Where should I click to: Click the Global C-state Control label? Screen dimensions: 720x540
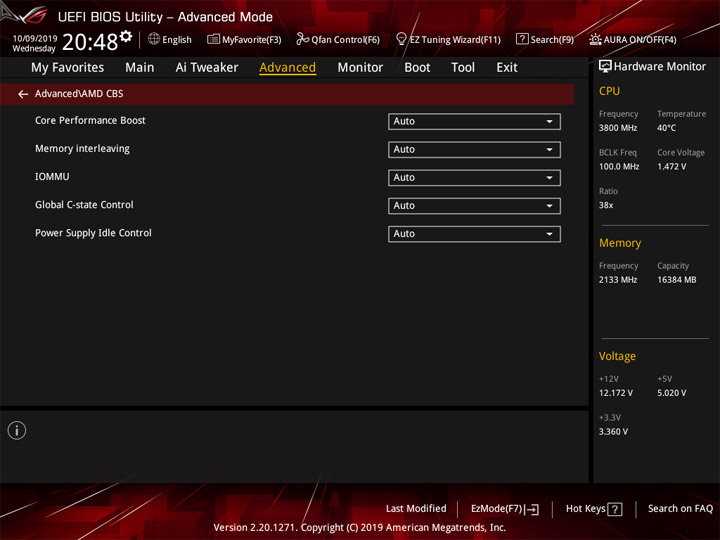click(x=84, y=205)
